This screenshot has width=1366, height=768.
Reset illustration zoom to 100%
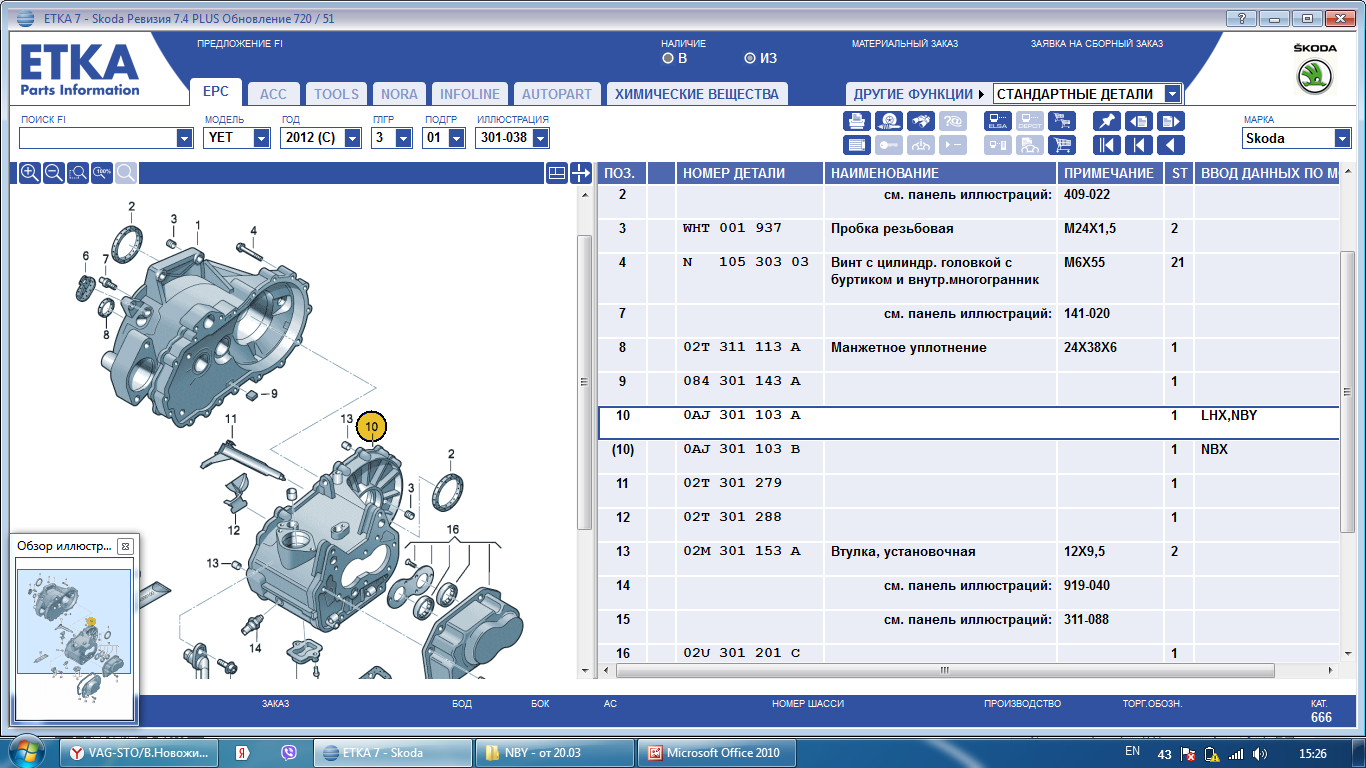coord(102,173)
